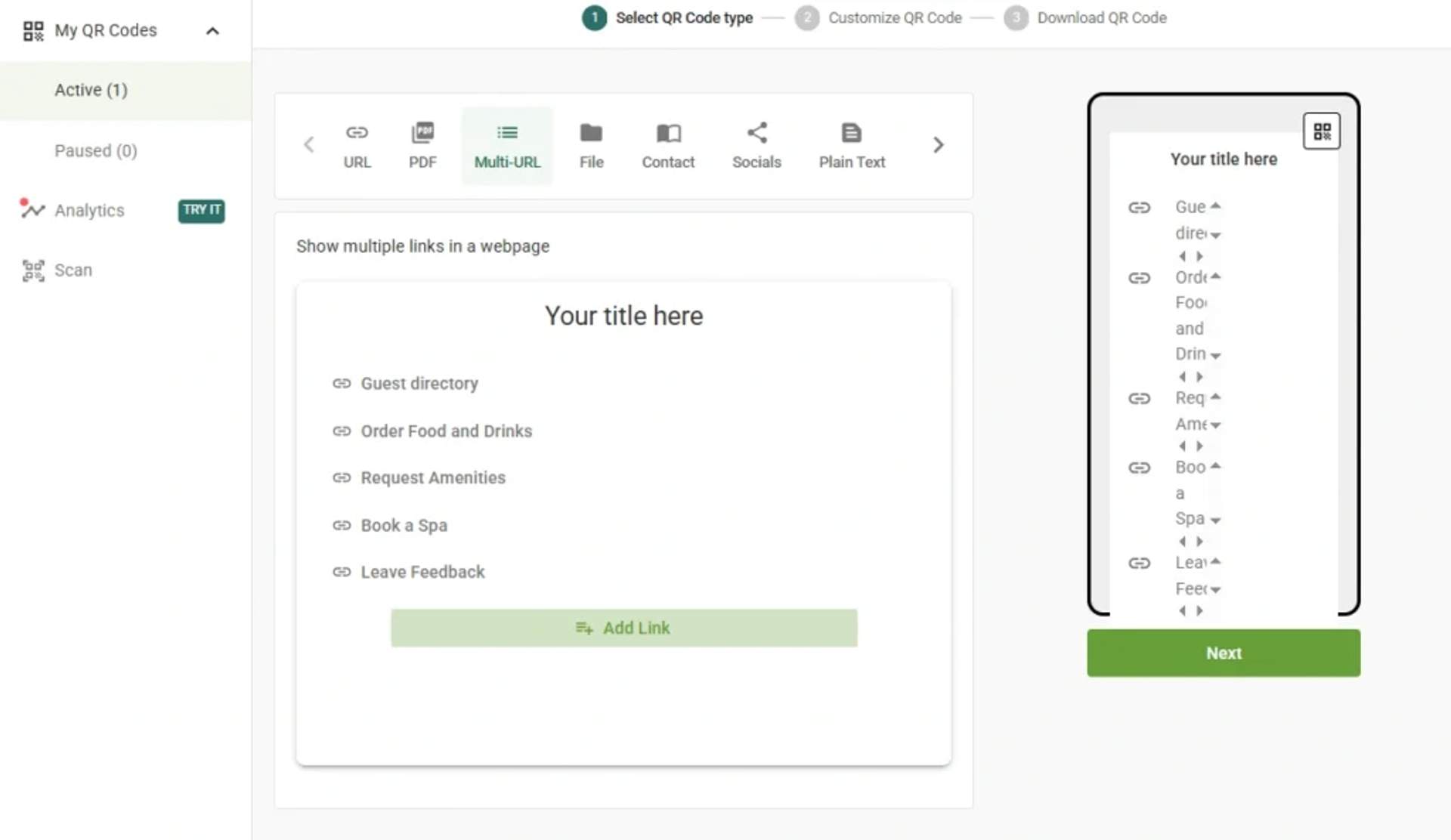Click the down arrow beside 'Drin' in the preview

[x=1215, y=355]
